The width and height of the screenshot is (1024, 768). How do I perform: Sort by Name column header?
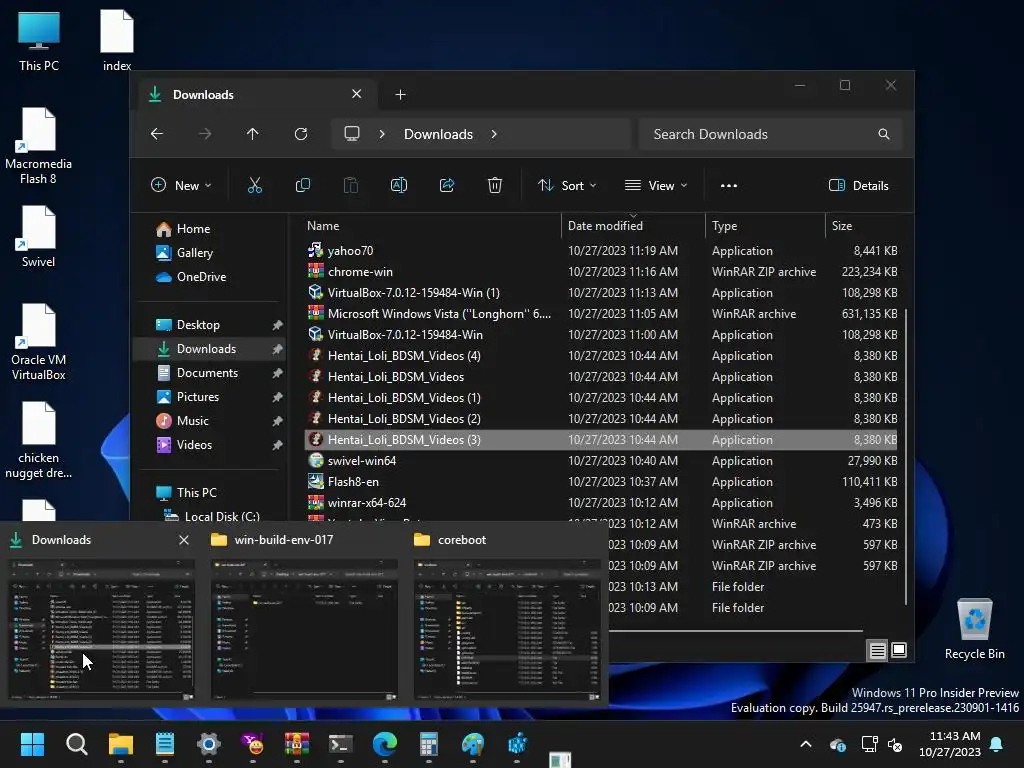(x=432, y=225)
